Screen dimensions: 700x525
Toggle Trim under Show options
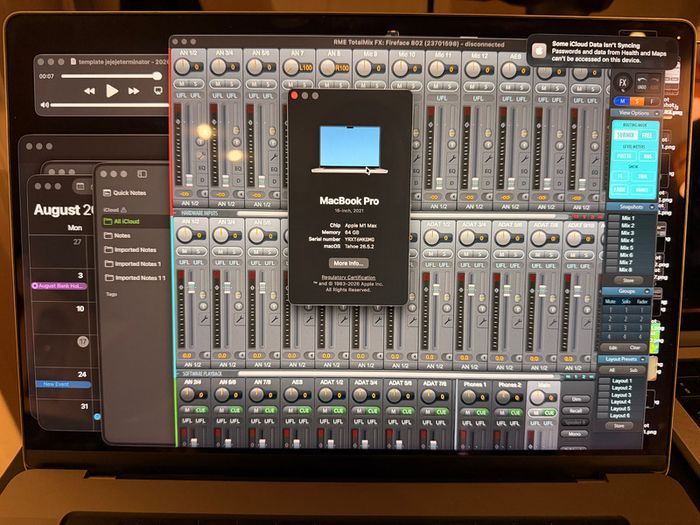point(643,177)
